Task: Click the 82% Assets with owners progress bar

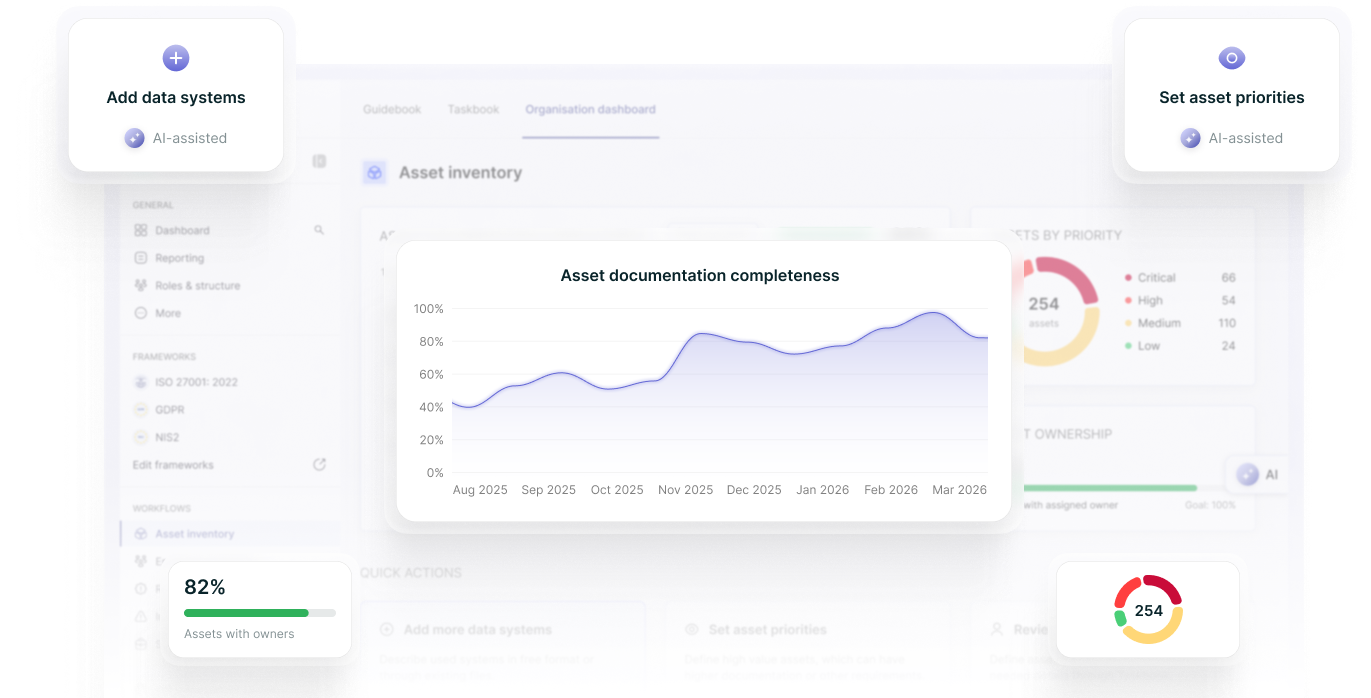Action: point(260,613)
